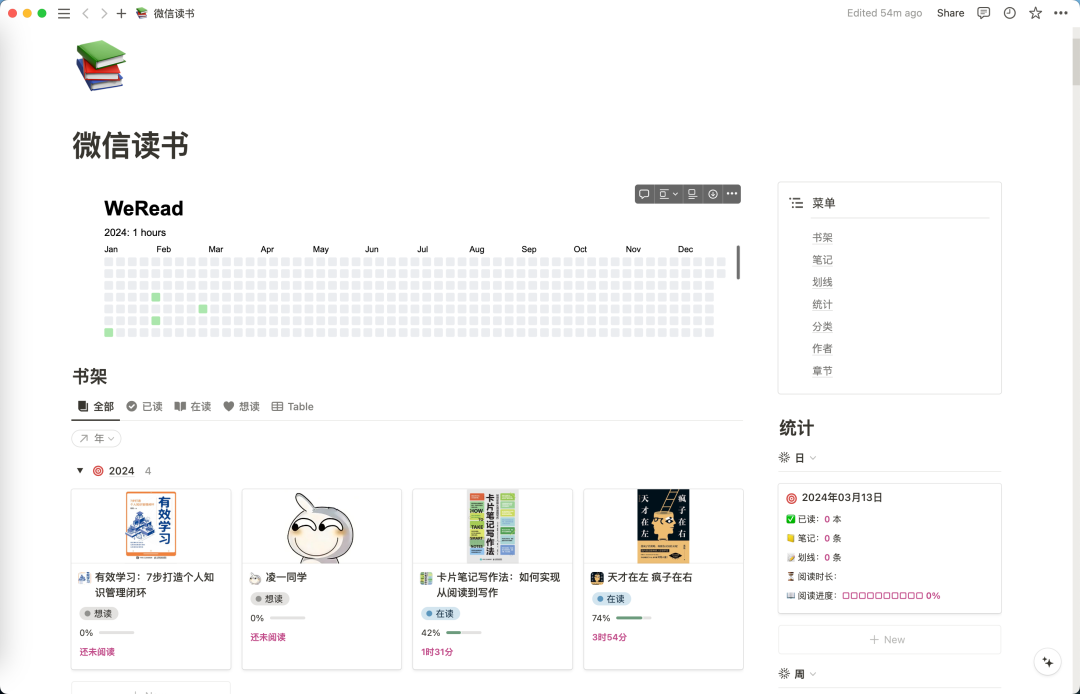
Task: Collapse the 2024 group triangle
Action: pos(80,471)
